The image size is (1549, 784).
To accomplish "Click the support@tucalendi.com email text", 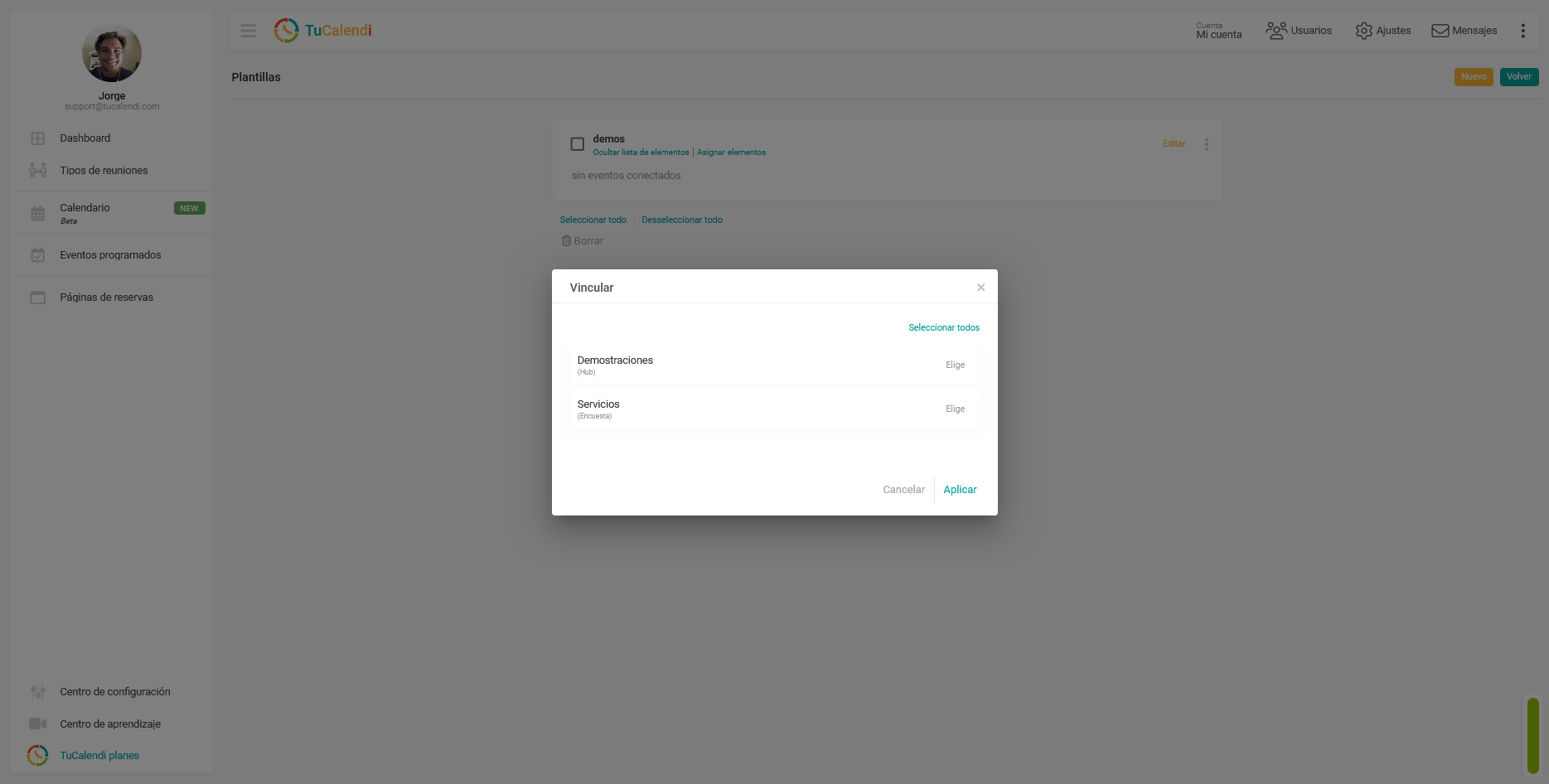I will 112,107.
